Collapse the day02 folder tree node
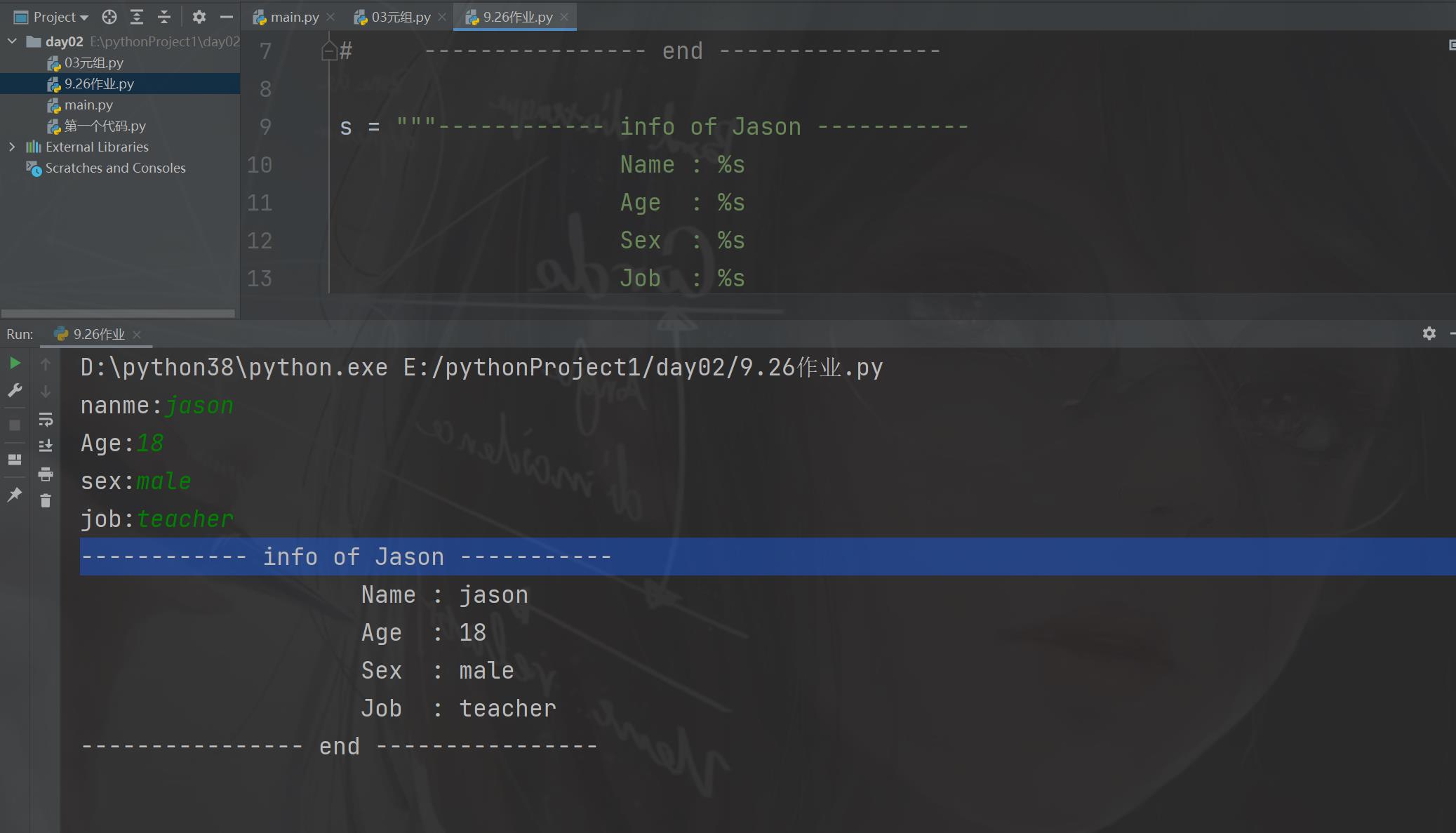The height and width of the screenshot is (833, 1456). coord(12,41)
